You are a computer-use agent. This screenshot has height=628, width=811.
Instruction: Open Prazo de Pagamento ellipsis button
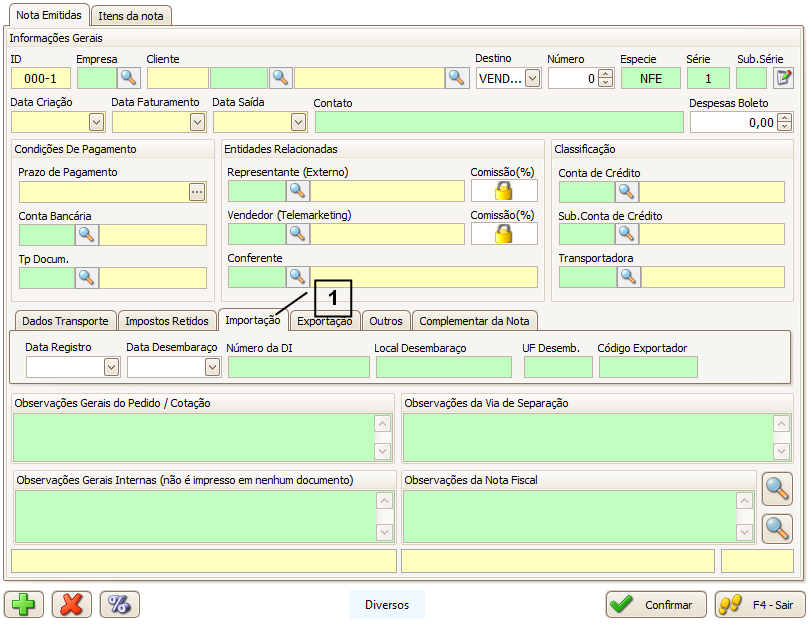(x=197, y=192)
